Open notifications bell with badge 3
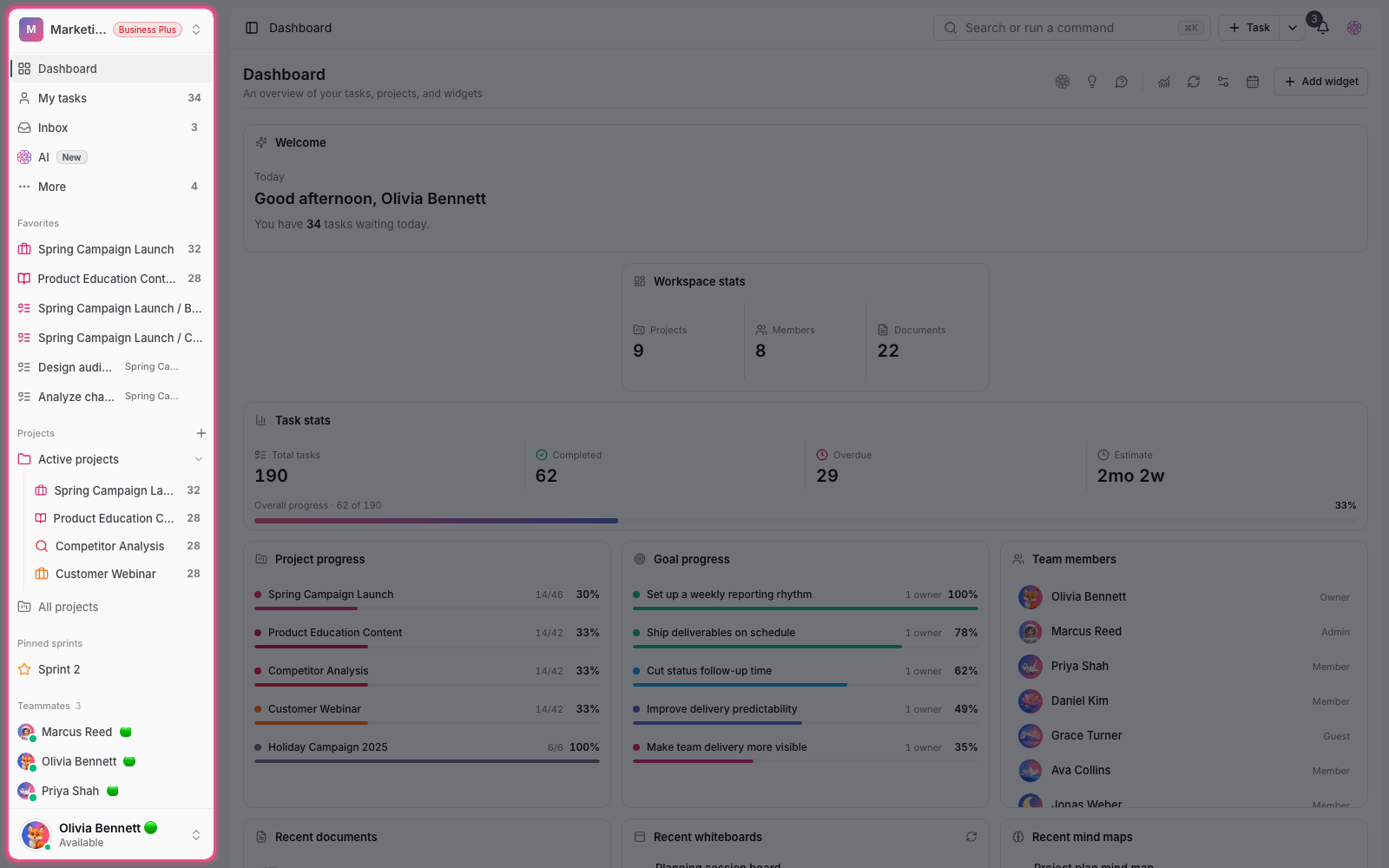 pos(1322,28)
